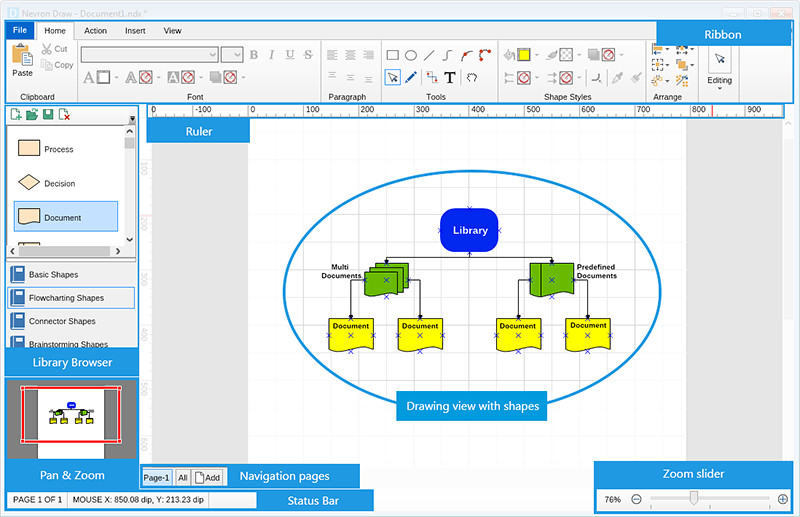Toggle Underline formatting
Image resolution: width=800 pixels, height=517 pixels.
[290, 55]
